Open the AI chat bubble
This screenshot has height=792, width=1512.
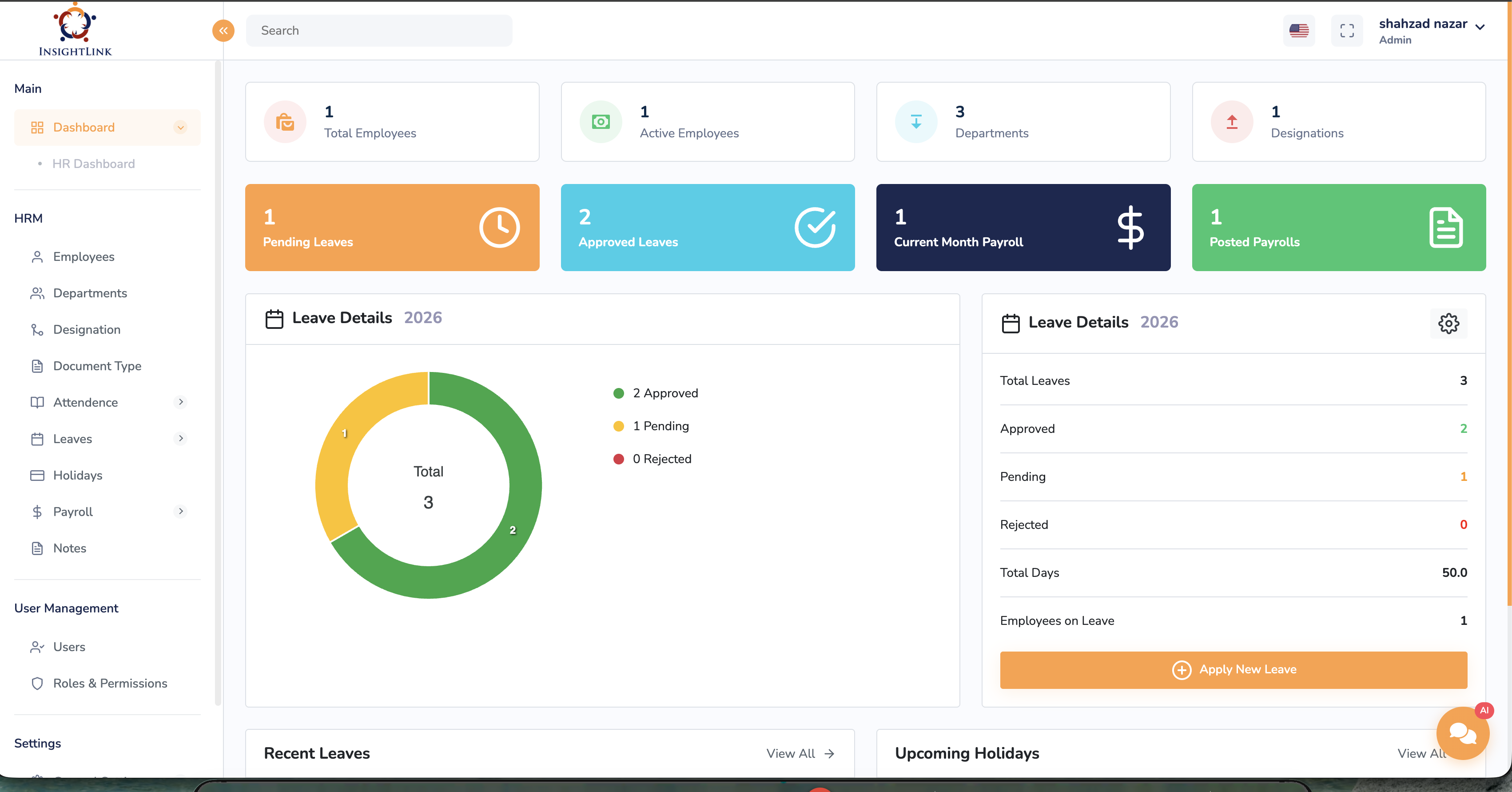point(1462,733)
